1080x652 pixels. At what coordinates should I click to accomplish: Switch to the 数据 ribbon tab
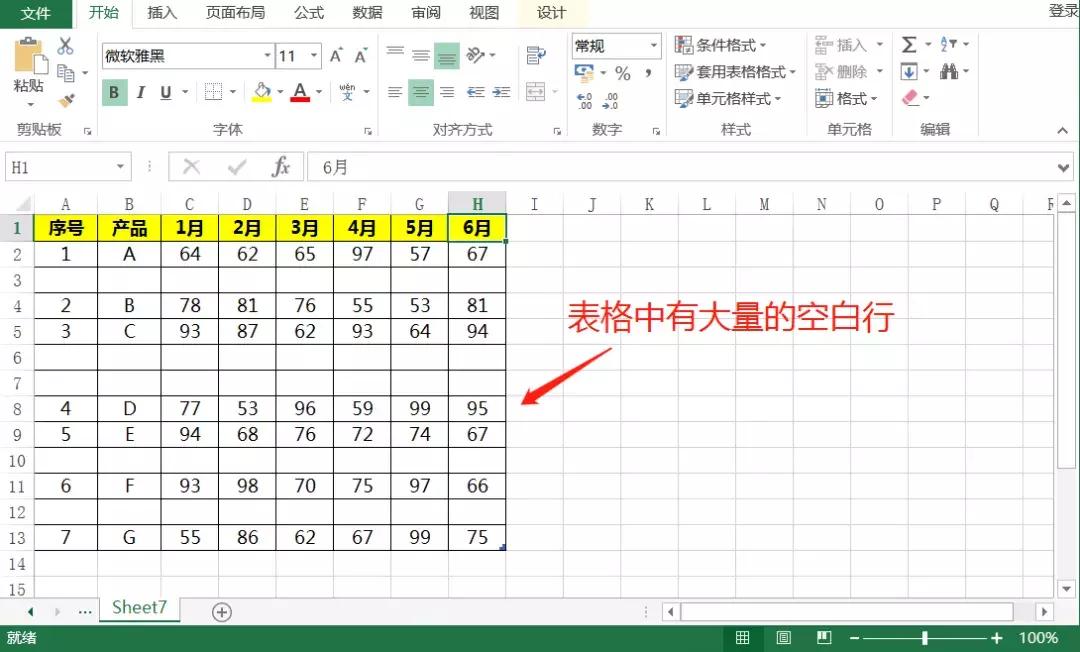click(366, 13)
